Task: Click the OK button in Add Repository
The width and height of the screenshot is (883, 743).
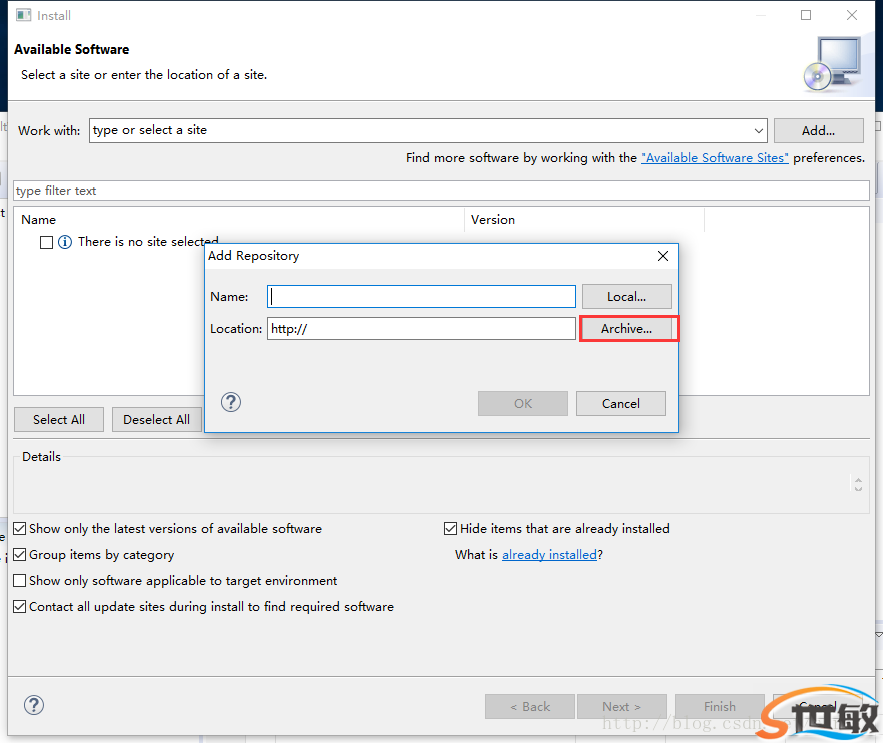Action: [x=523, y=403]
